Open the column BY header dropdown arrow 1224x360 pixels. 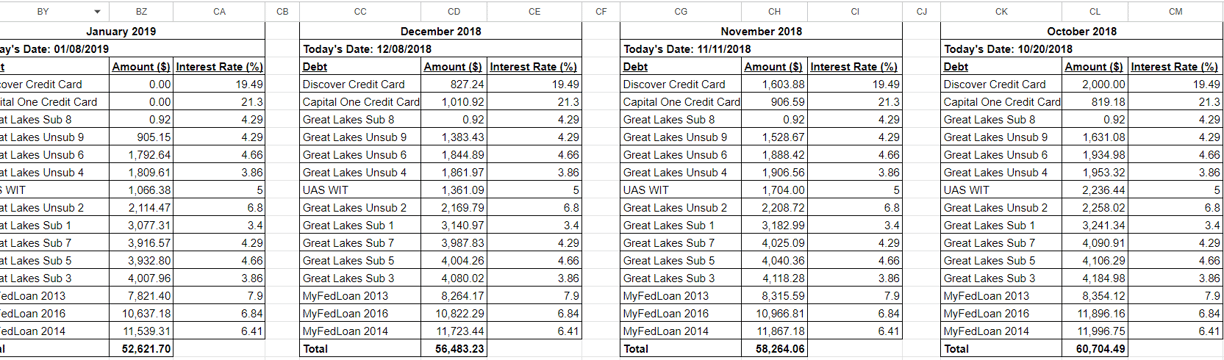click(97, 12)
